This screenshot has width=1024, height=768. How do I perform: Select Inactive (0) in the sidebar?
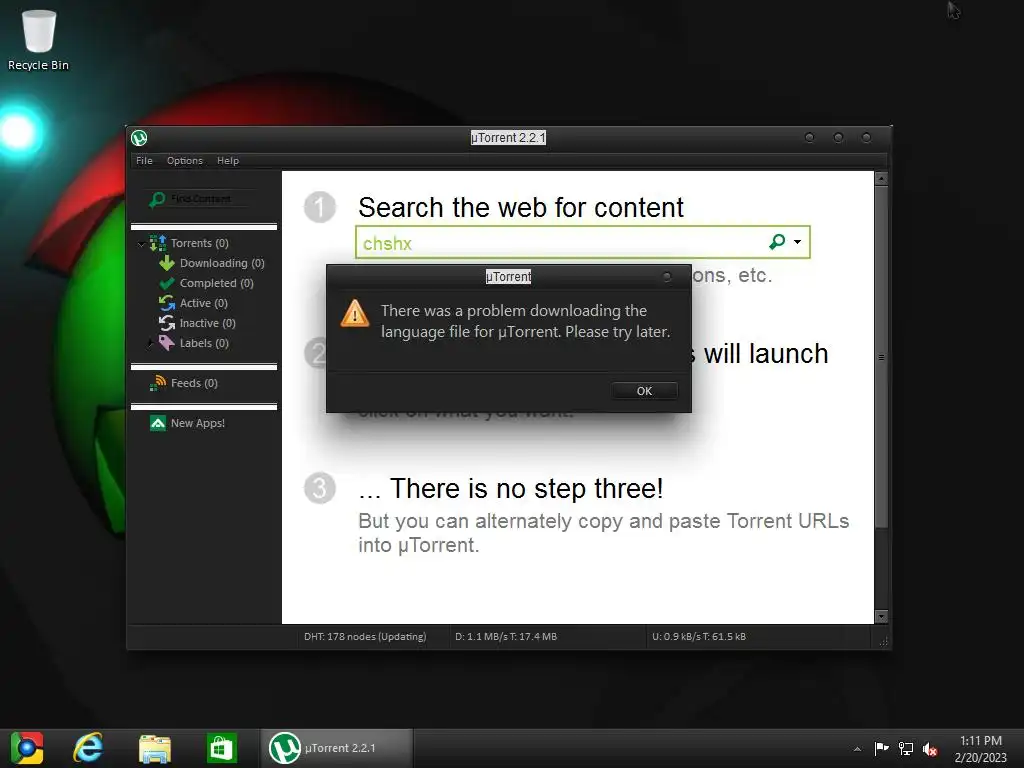tap(207, 323)
